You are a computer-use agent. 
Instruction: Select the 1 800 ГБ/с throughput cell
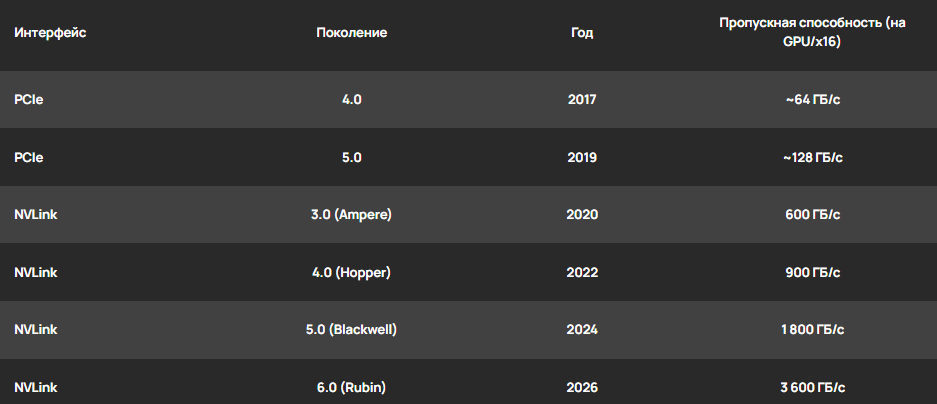pos(812,330)
